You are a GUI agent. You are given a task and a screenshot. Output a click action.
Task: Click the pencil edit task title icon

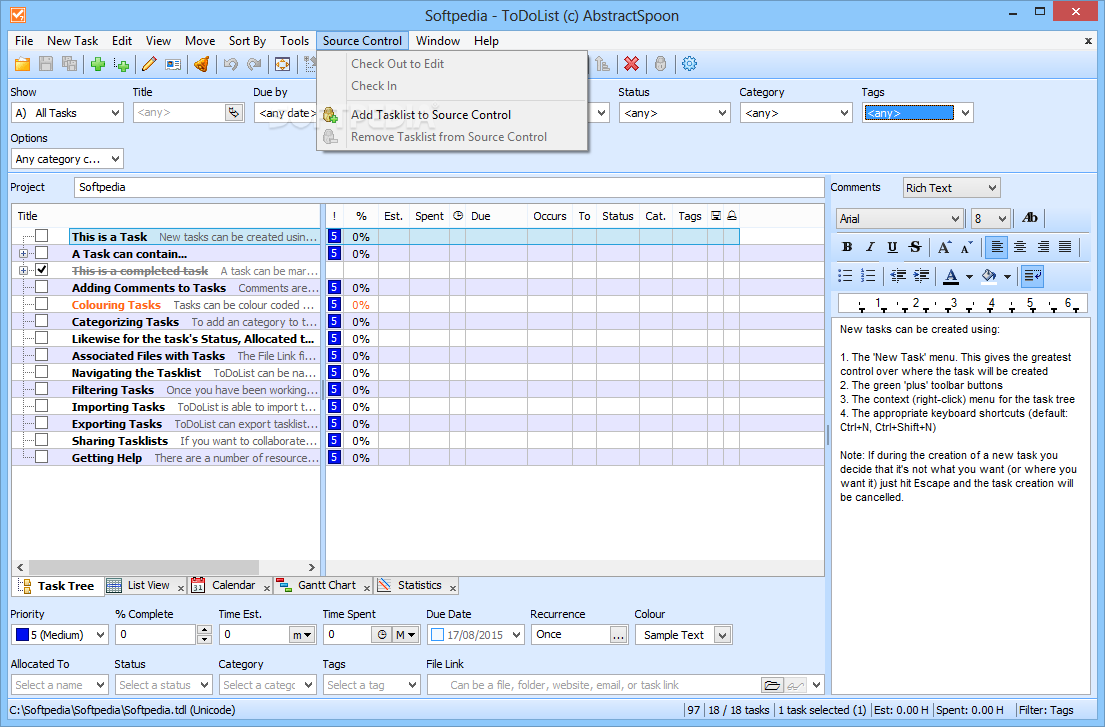click(149, 64)
